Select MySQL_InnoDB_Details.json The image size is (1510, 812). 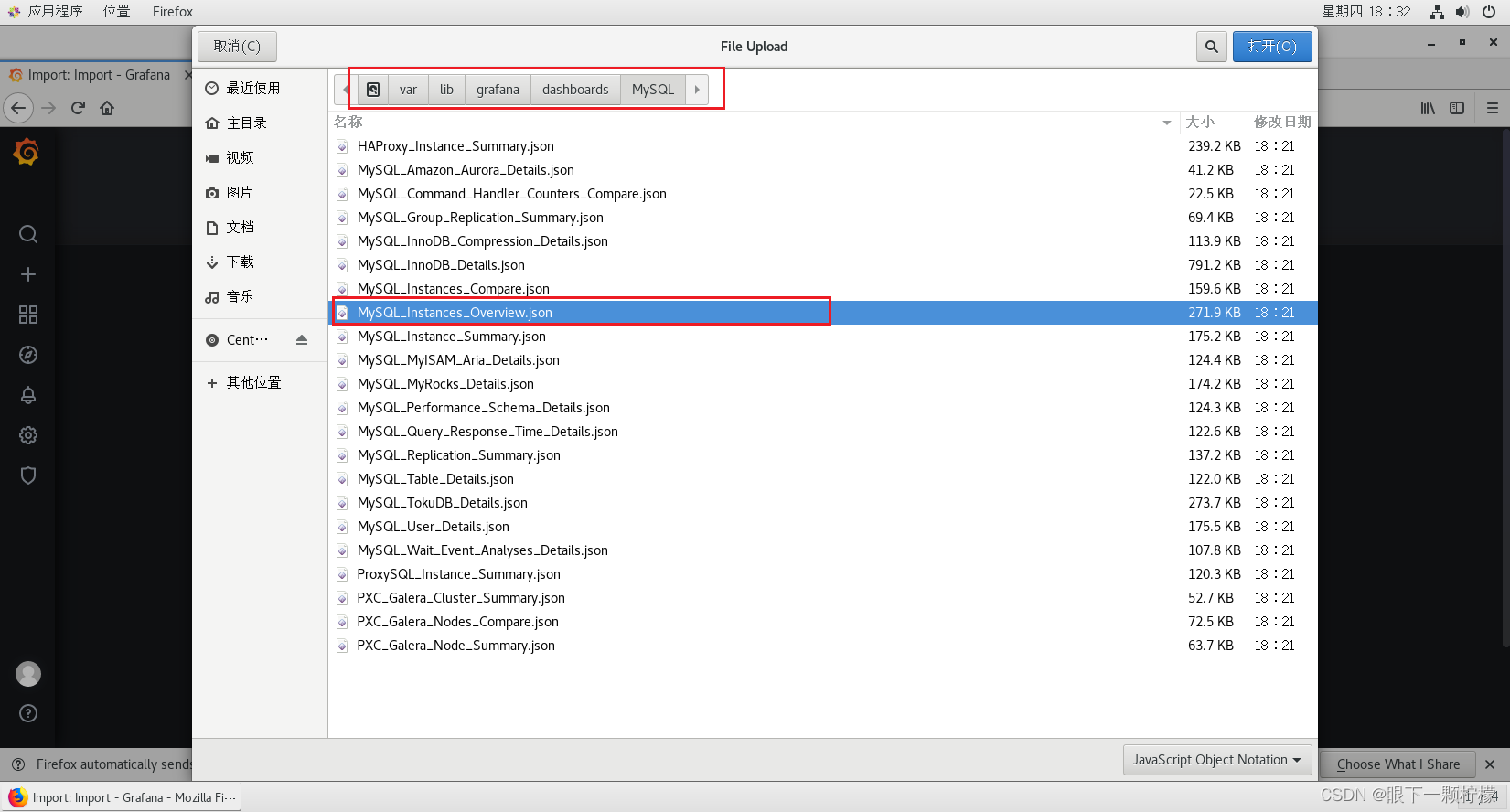click(x=823, y=265)
